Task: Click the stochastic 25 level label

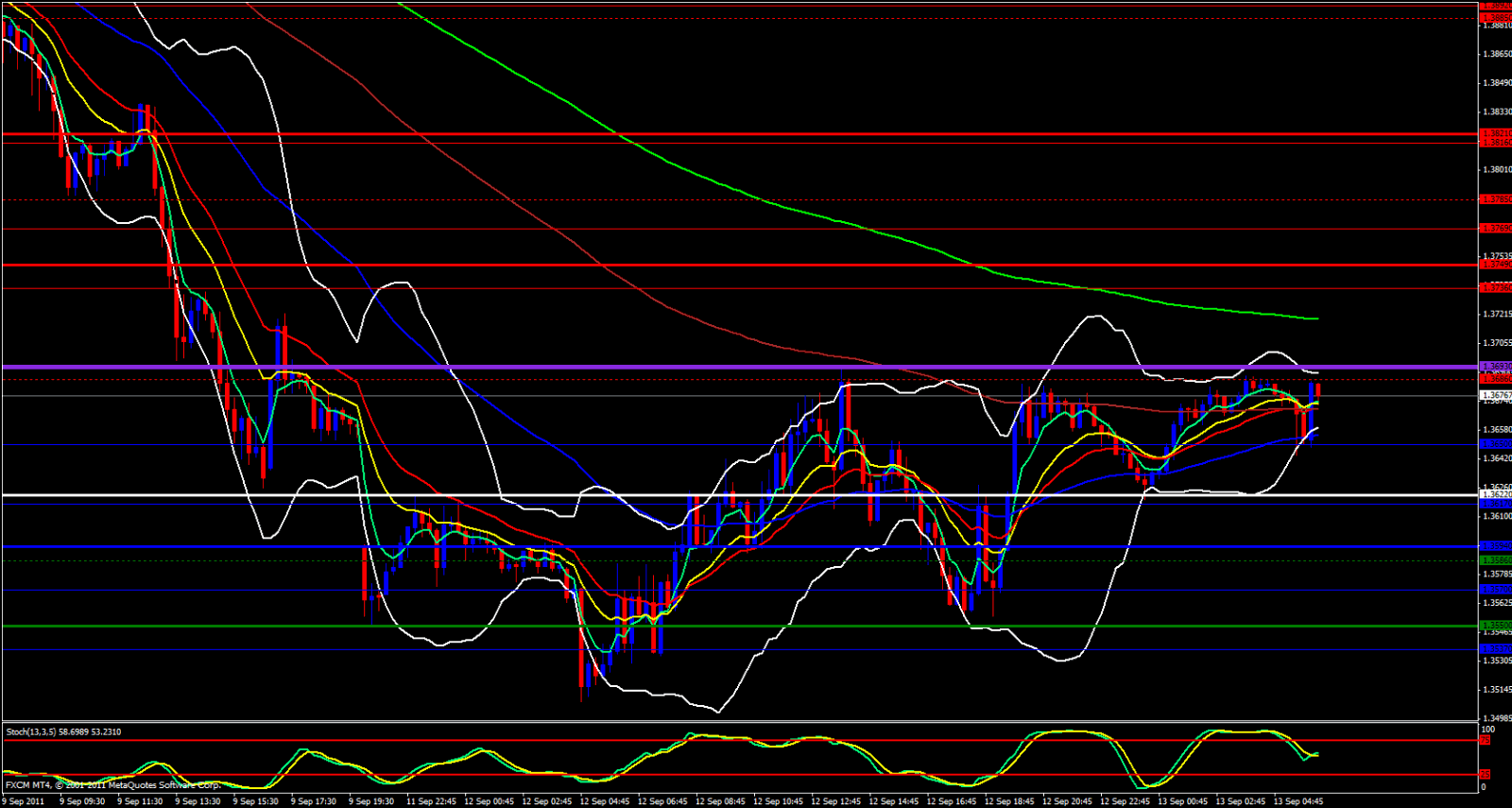Action: tap(1486, 775)
